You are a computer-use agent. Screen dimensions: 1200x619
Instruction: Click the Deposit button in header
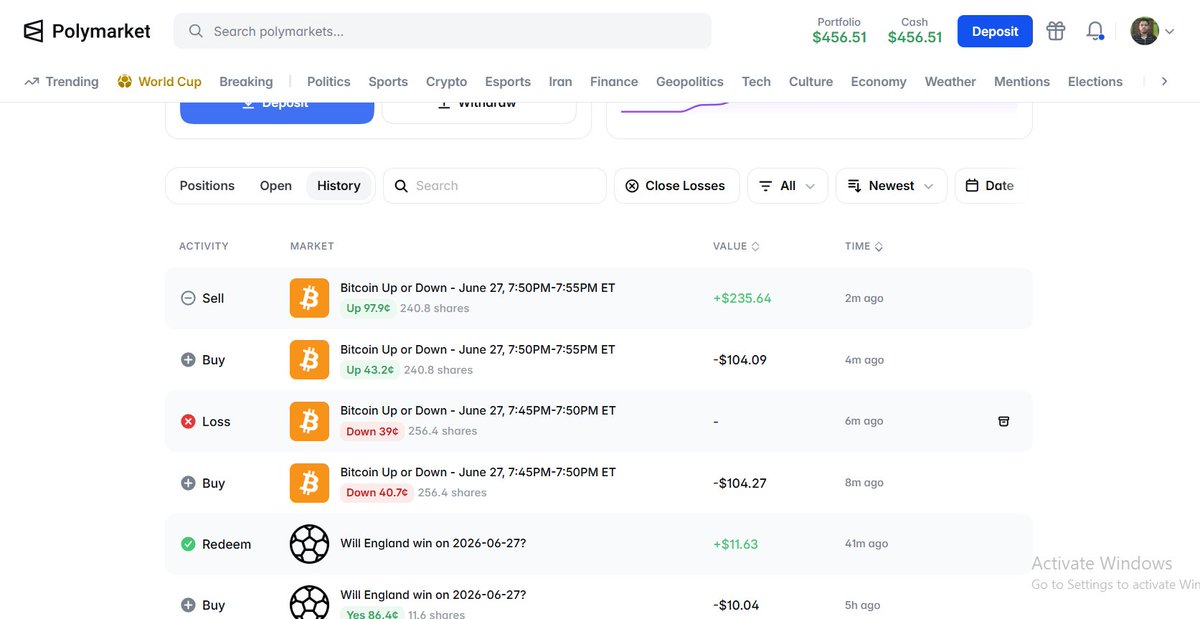click(995, 31)
